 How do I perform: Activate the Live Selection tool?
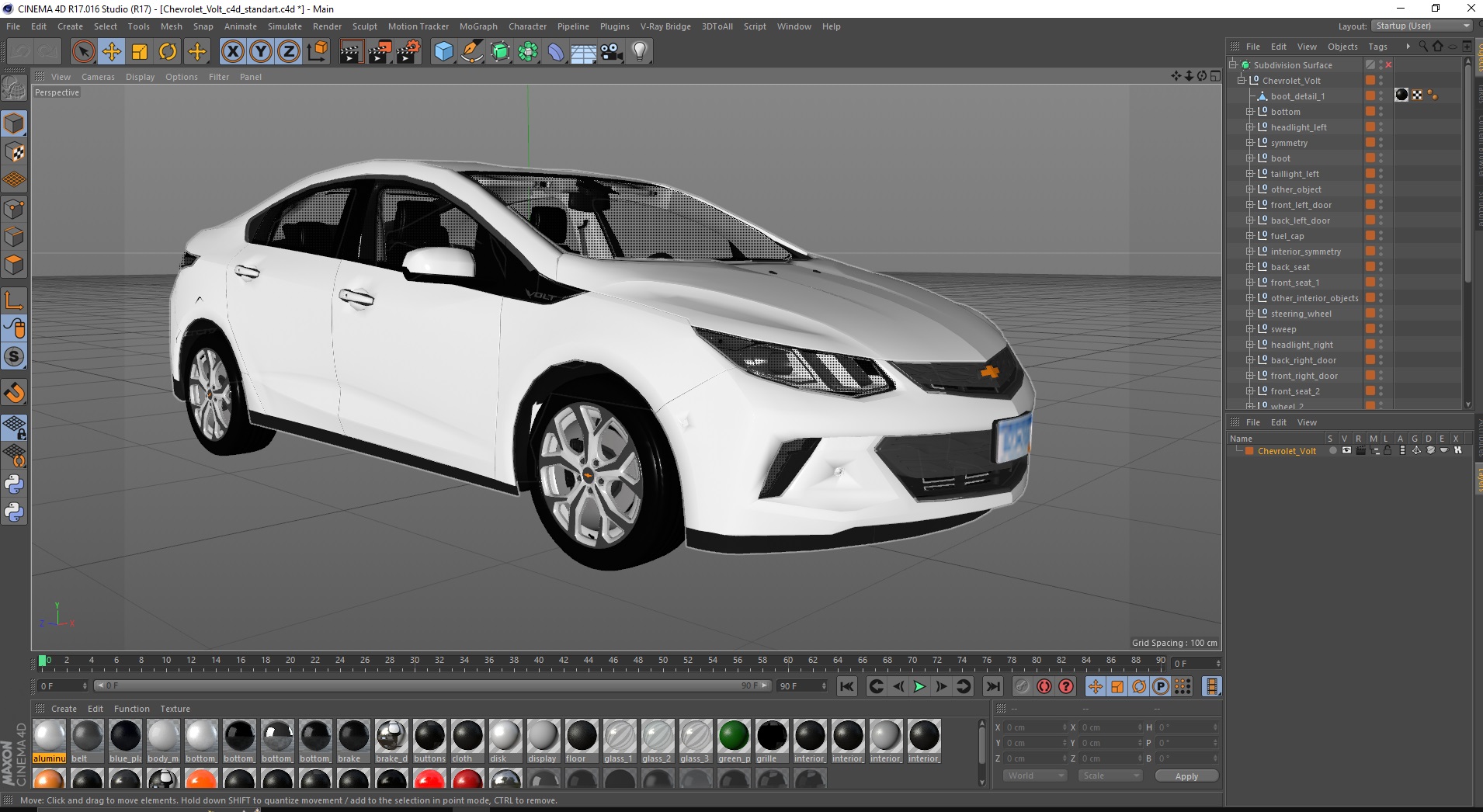click(83, 52)
